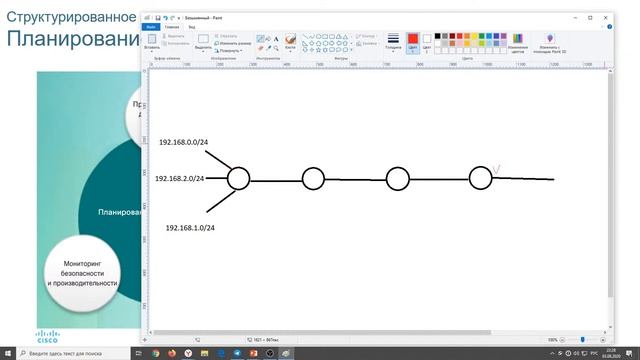Screen dimensions: 640x360
Task: Pick the five-point Star shape
Action: 319,49
